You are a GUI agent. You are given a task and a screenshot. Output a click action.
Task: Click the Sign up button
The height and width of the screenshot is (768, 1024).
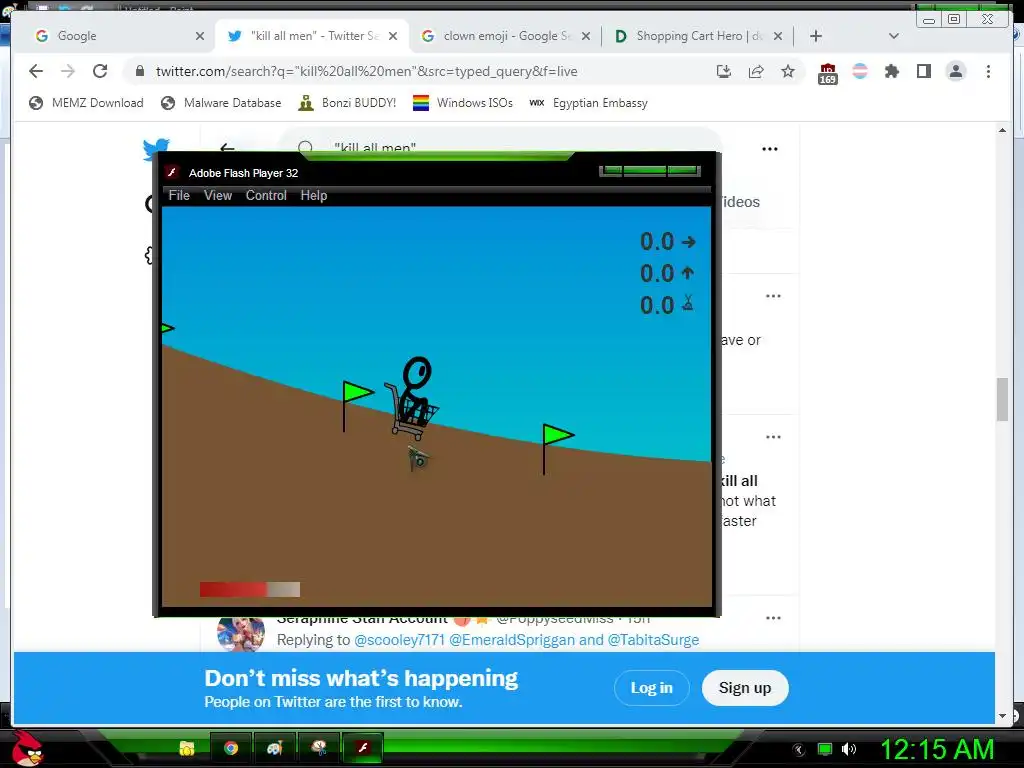(745, 688)
